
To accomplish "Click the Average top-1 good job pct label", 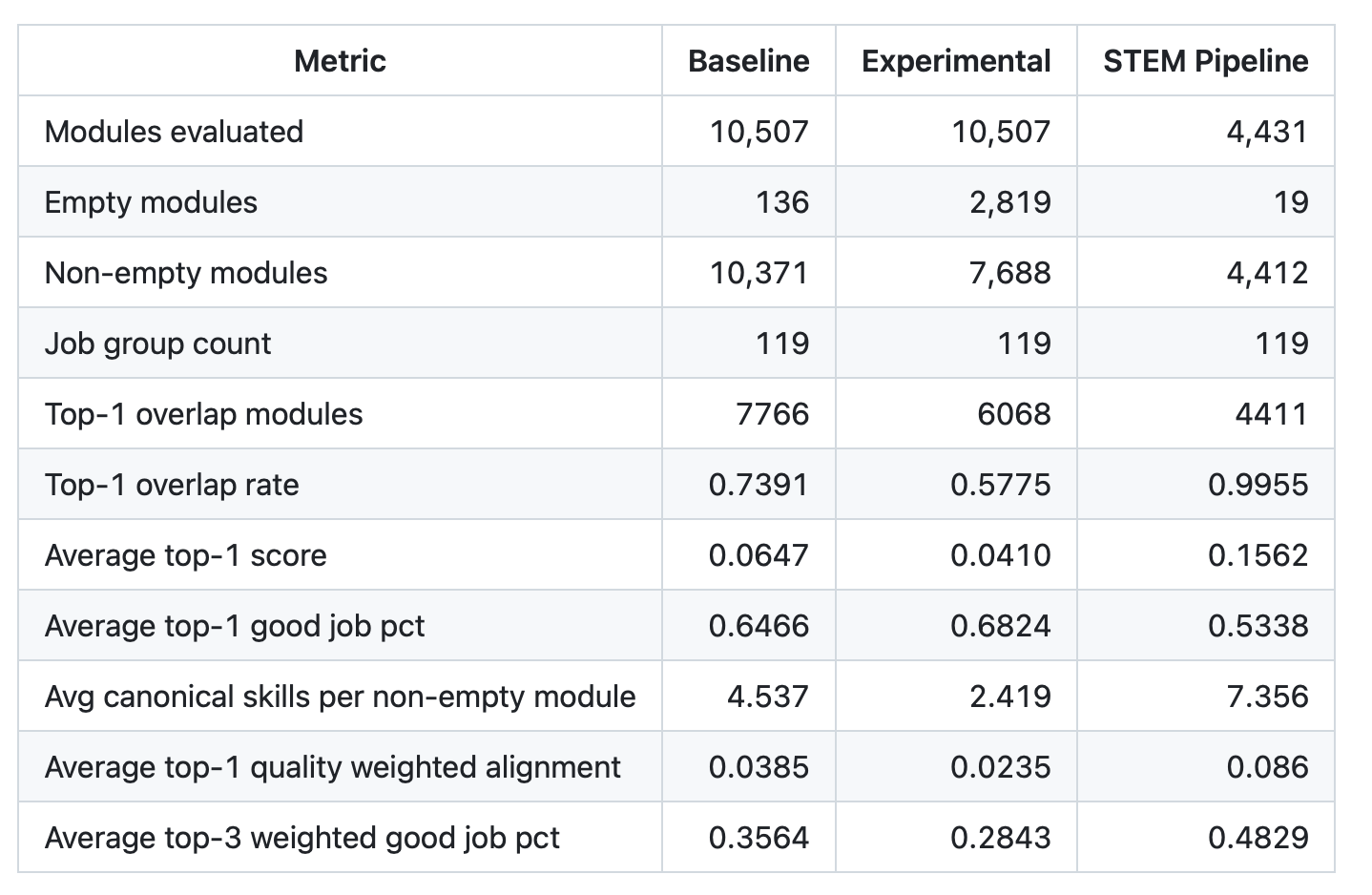I will (x=235, y=626).
